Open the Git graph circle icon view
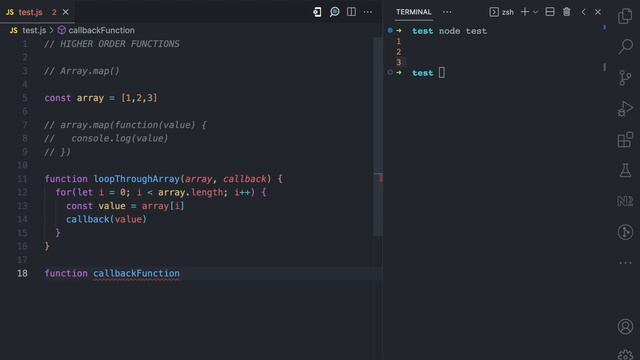640x360 pixels. pyautogui.click(x=625, y=232)
